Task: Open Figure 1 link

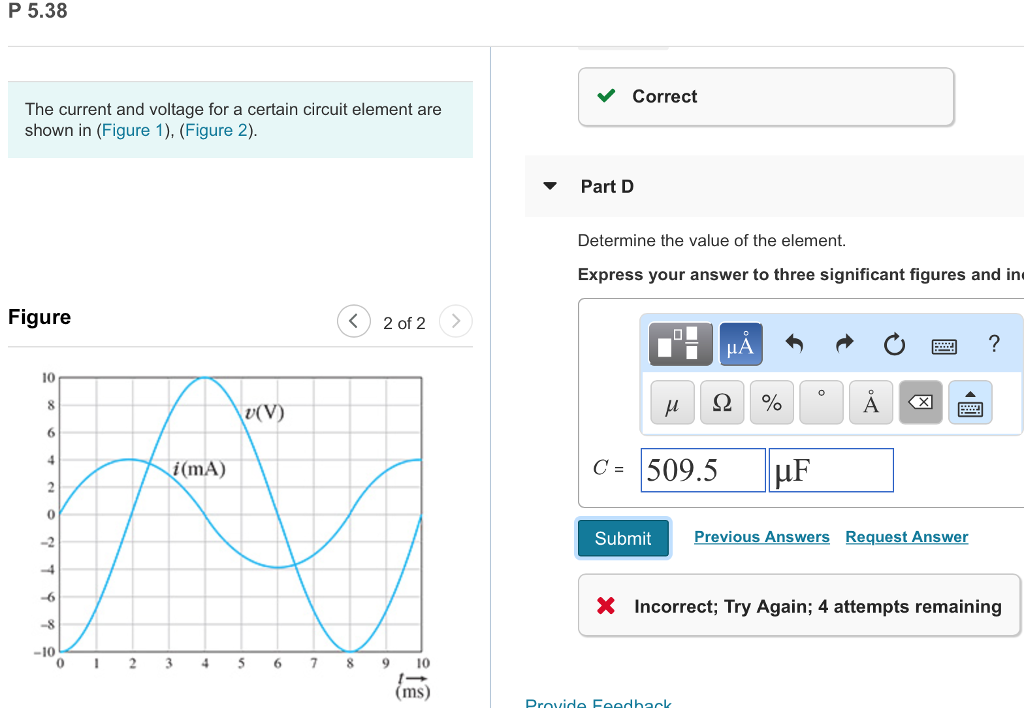Action: [x=133, y=130]
